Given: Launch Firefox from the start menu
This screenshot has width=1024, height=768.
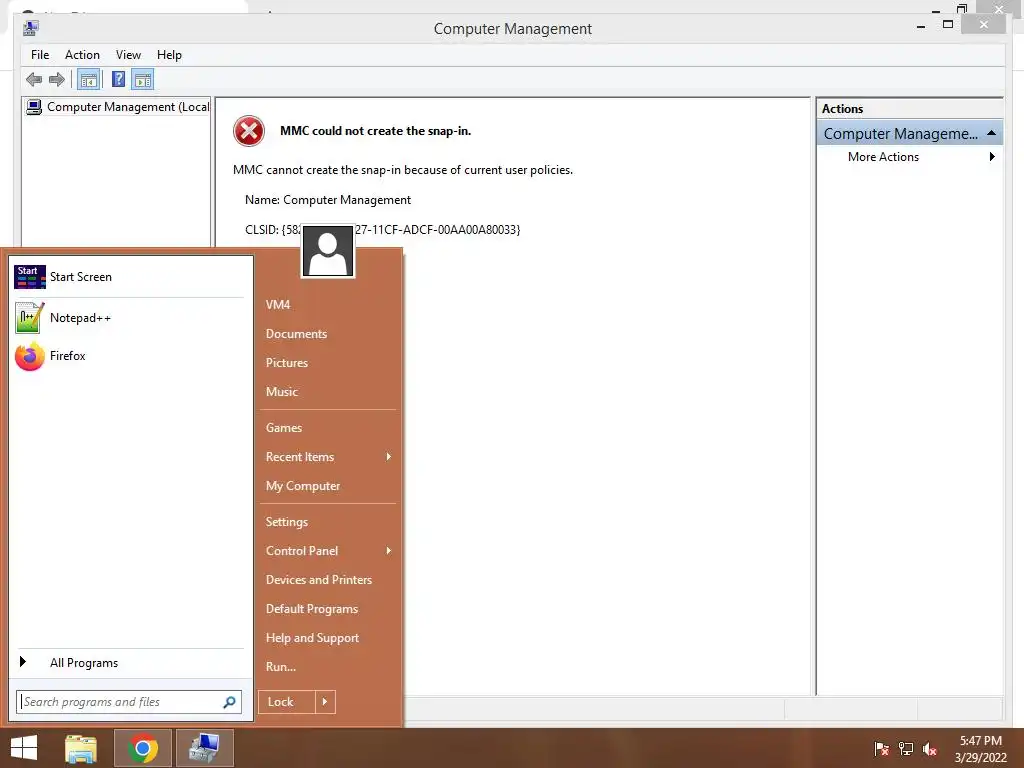Looking at the screenshot, I should 129,356.
